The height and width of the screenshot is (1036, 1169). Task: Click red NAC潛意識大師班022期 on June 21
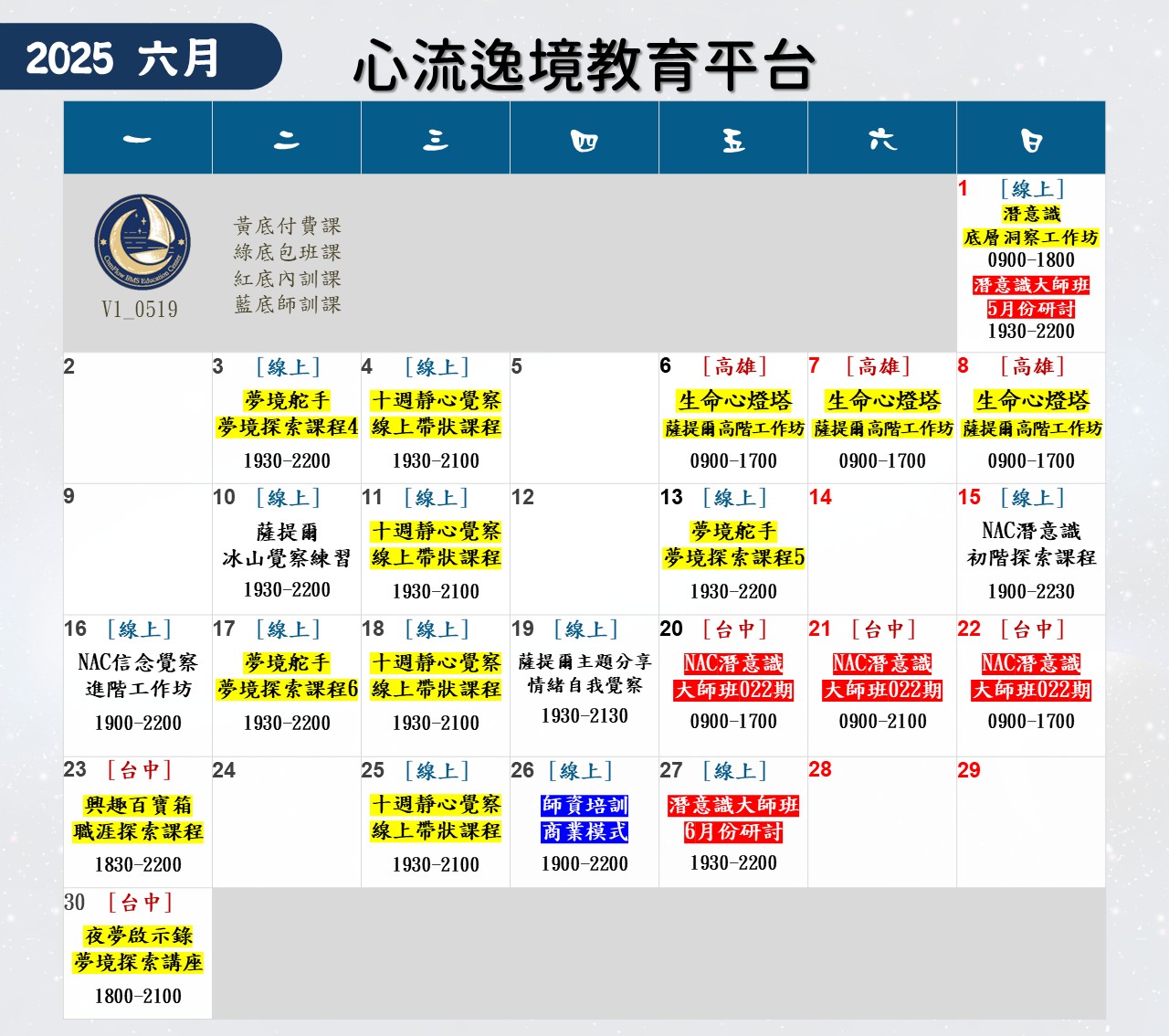[882, 677]
